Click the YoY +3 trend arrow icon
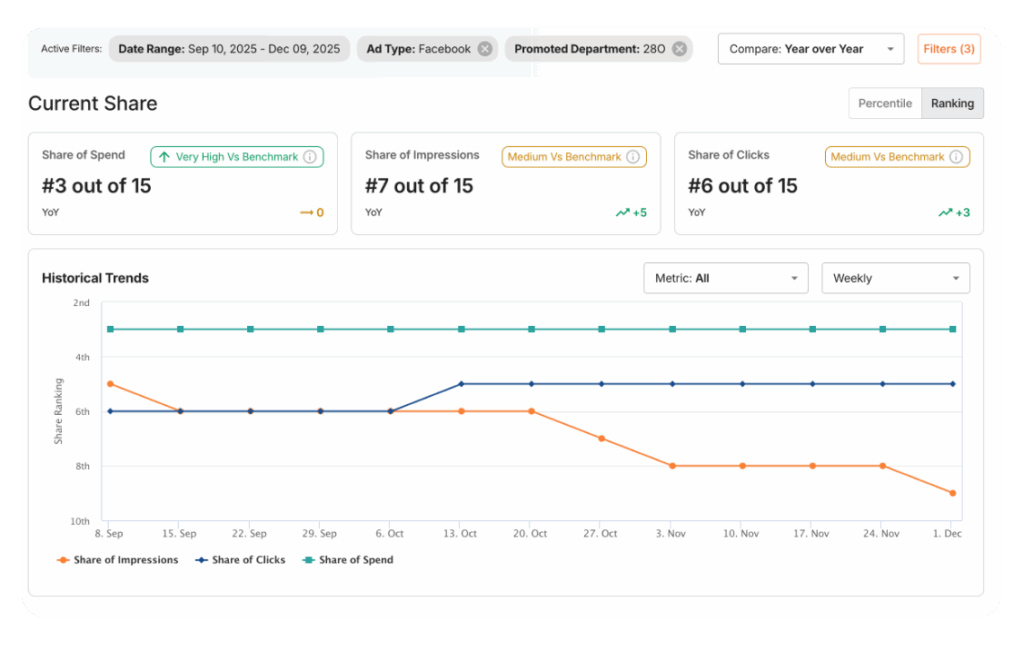Screen dimensions: 1024x651 [x=943, y=212]
